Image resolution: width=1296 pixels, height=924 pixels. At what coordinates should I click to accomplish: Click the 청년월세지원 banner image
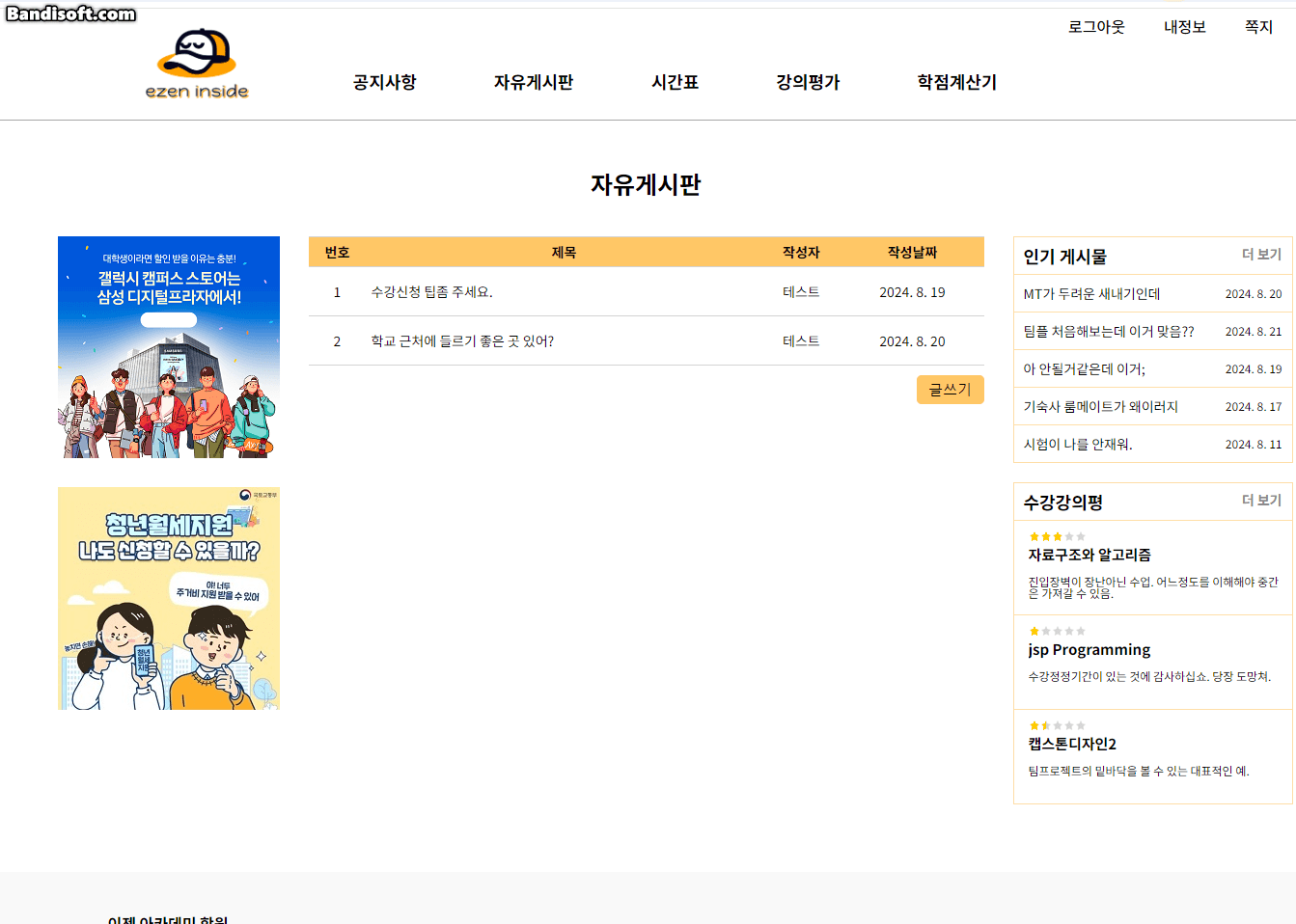[x=169, y=599]
